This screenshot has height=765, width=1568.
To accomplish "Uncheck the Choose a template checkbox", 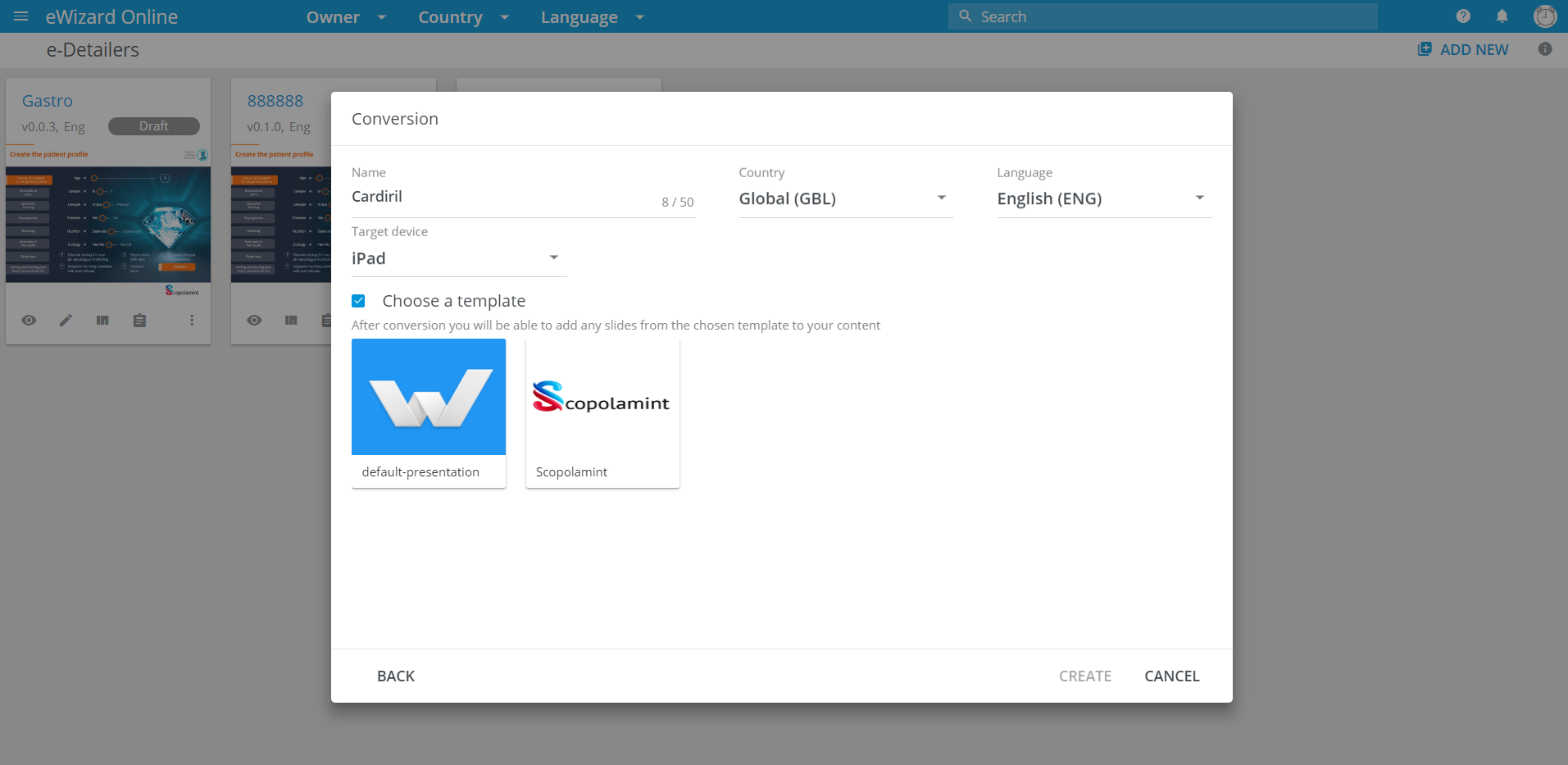I will 358,301.
